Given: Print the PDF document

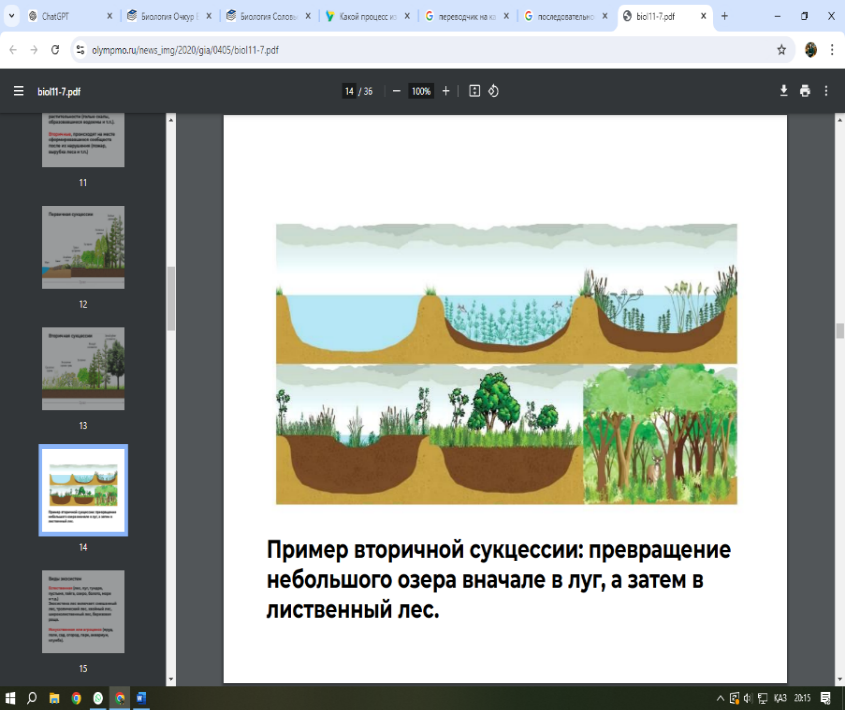Looking at the screenshot, I should (x=805, y=91).
